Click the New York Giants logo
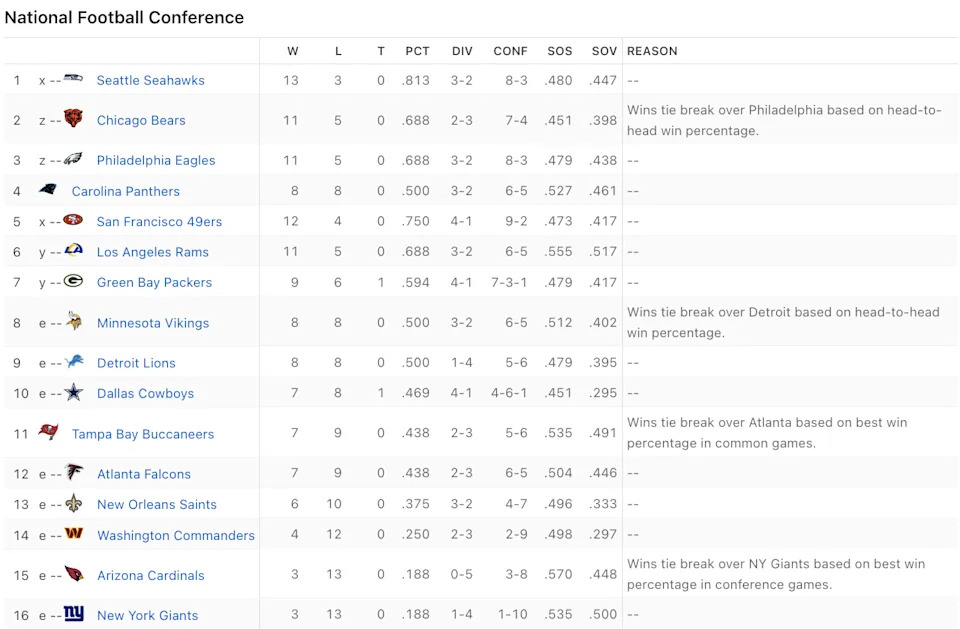Screen dimensions: 960x629 [74, 614]
